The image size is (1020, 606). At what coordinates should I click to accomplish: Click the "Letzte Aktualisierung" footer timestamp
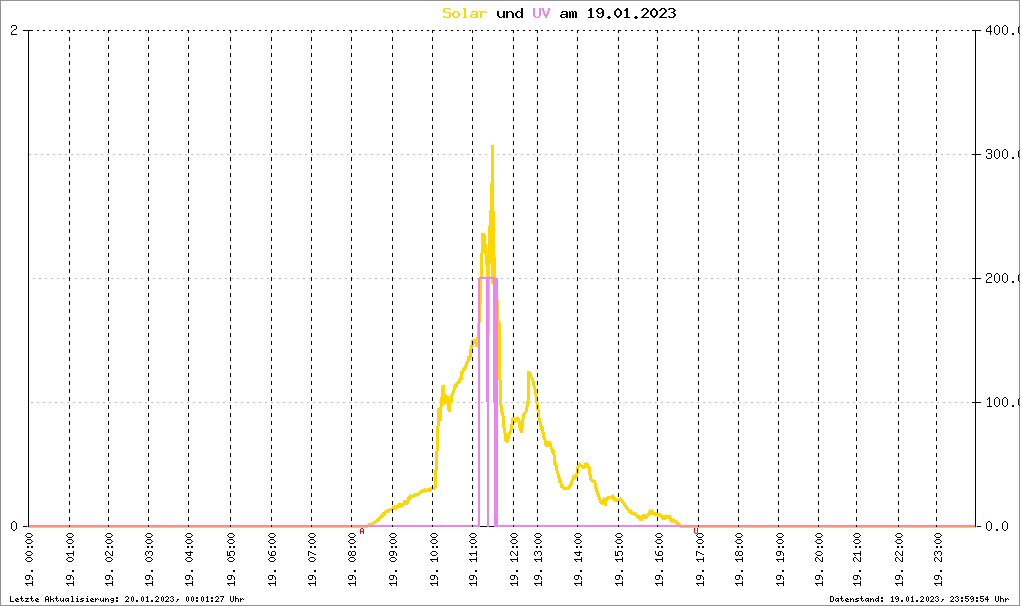point(127,599)
